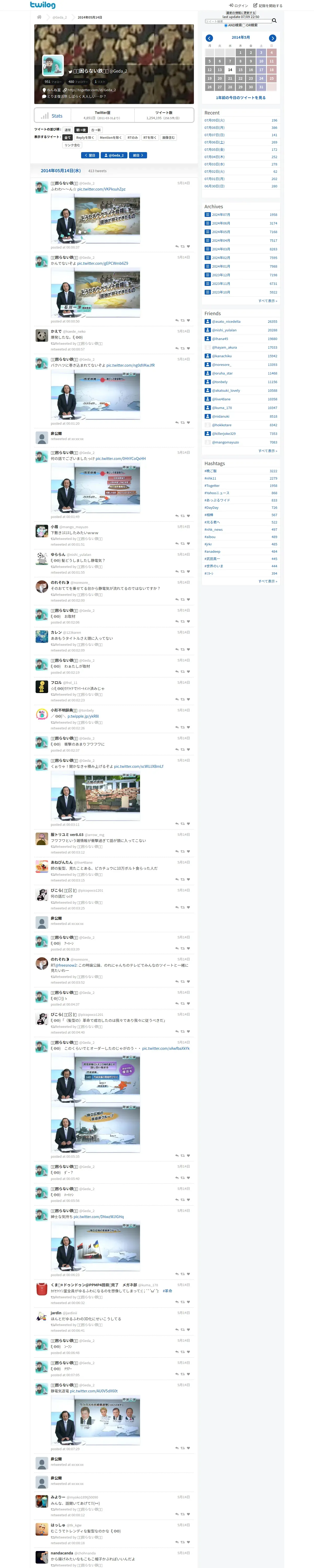Click blue @Geda_2 button
The width and height of the screenshot is (314, 1568).
point(114,156)
